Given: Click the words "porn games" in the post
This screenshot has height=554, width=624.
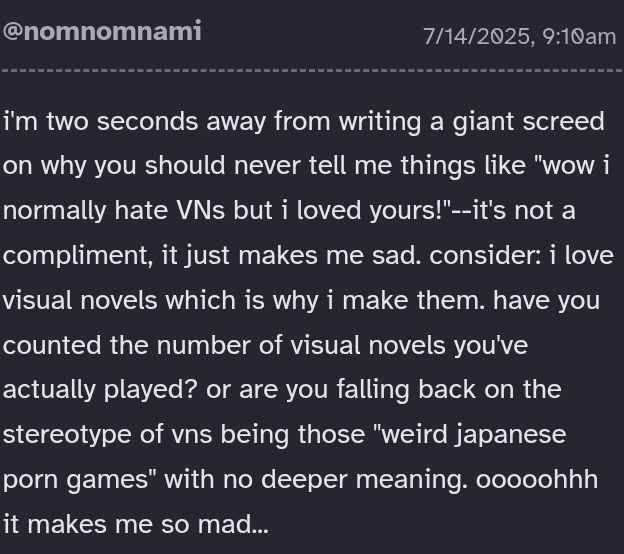Looking at the screenshot, I should tap(78, 479).
